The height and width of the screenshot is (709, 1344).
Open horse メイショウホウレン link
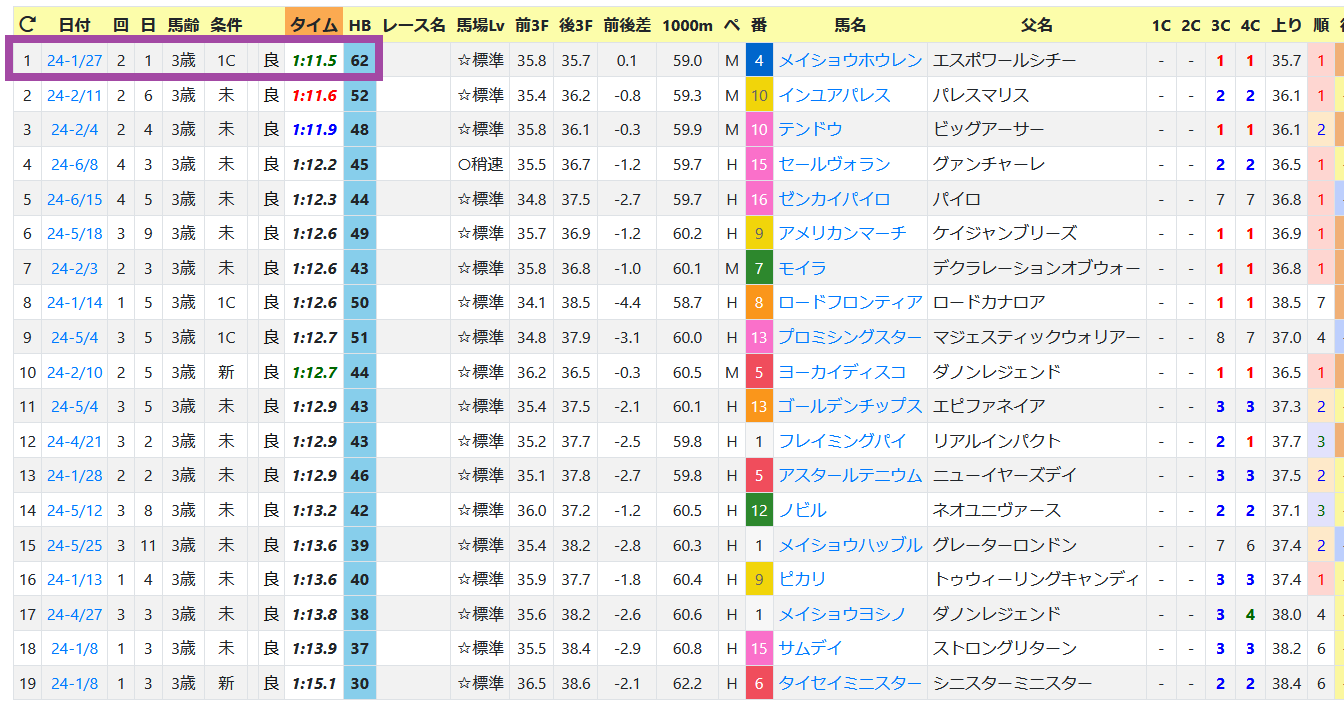(x=850, y=61)
